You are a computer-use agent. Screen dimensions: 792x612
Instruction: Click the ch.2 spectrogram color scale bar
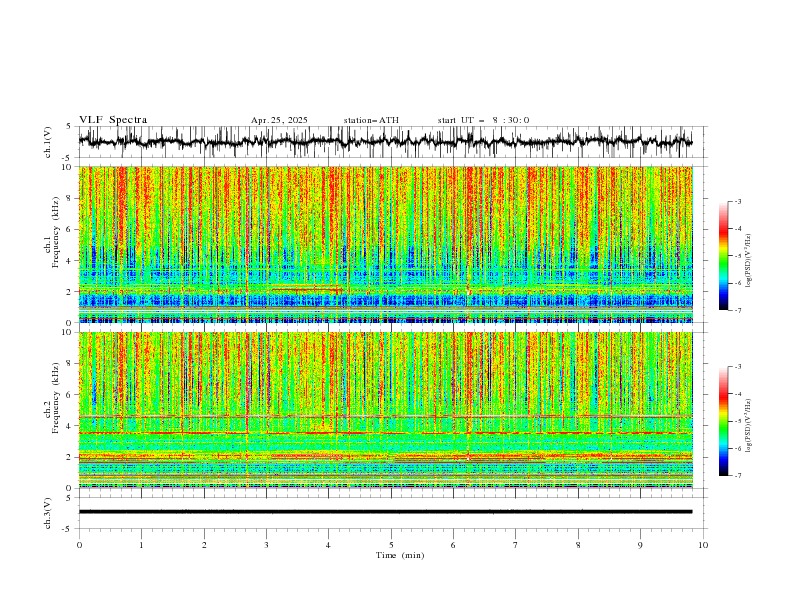click(x=723, y=421)
